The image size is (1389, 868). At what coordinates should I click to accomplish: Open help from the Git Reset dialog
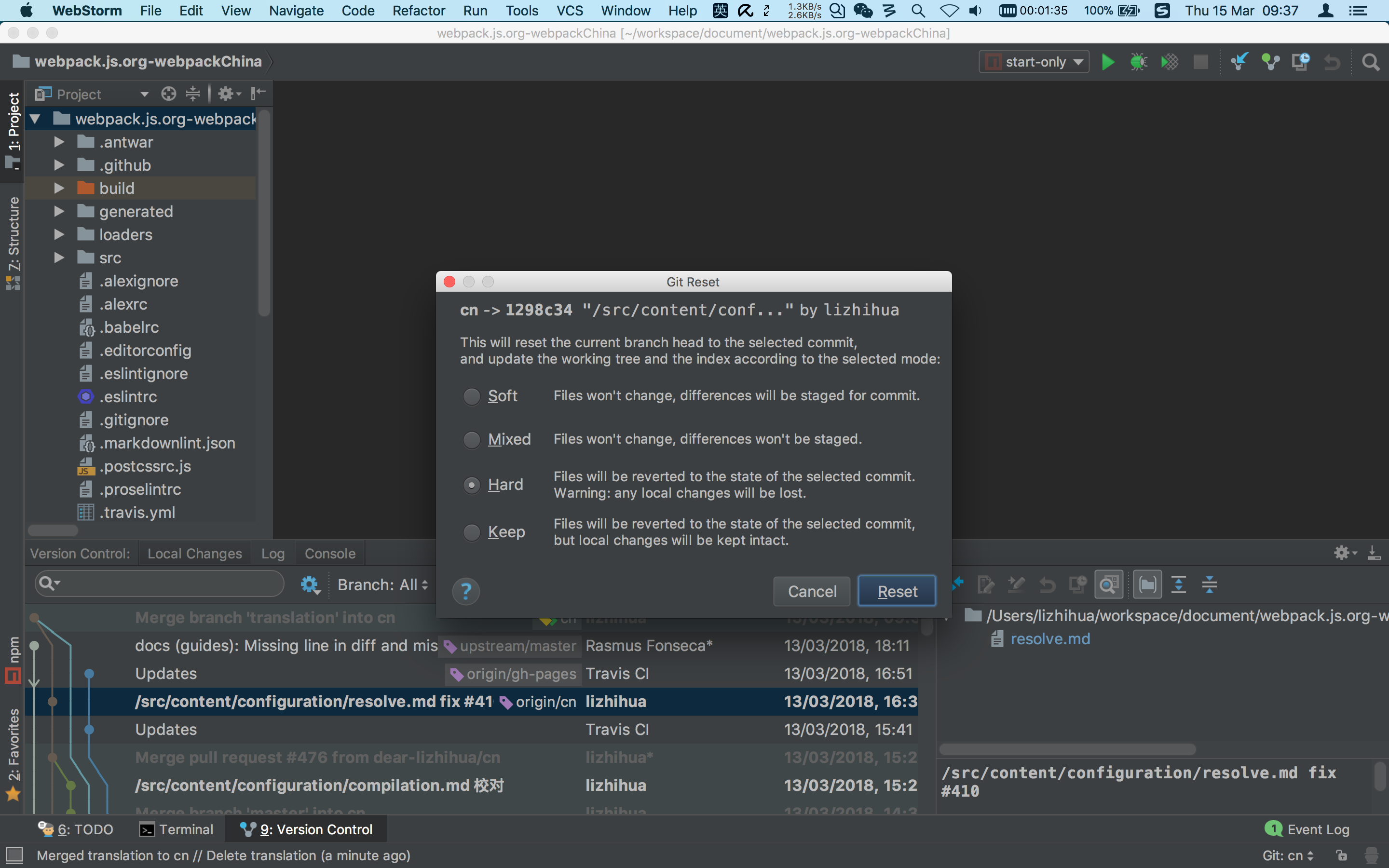[466, 591]
